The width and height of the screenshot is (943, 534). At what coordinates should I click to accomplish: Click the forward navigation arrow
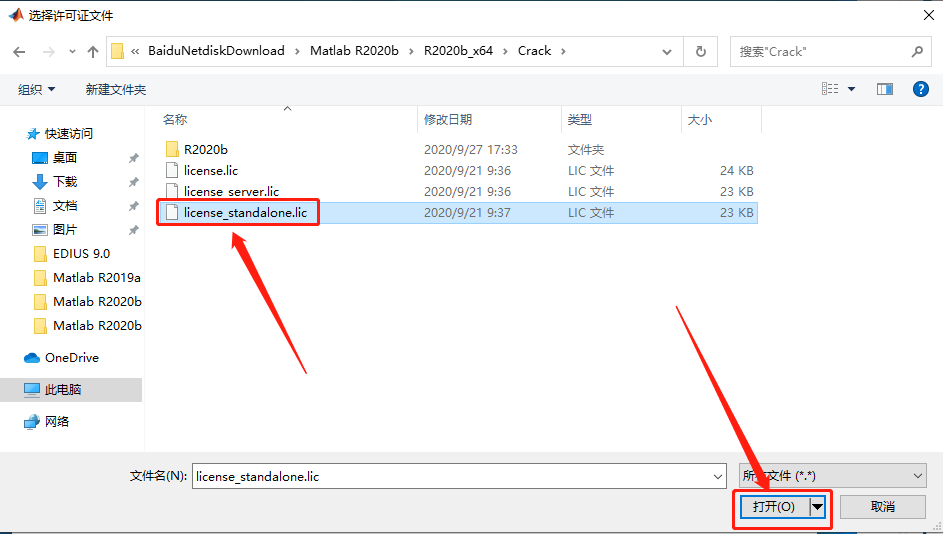[49, 52]
